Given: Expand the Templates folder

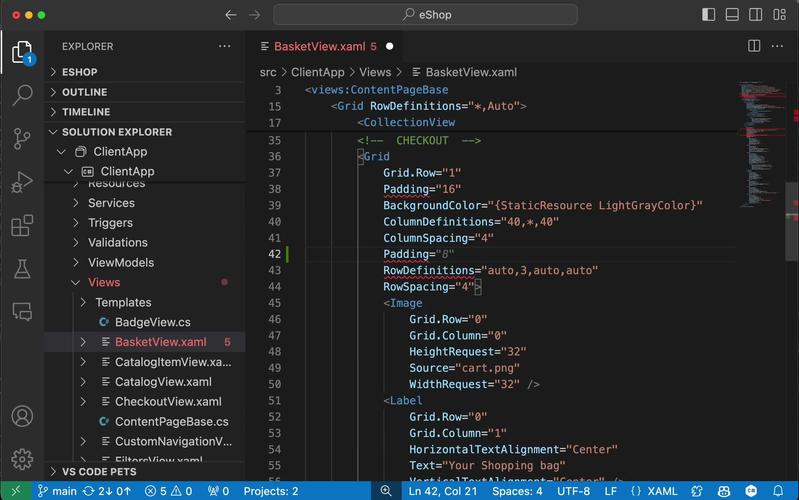Looking at the screenshot, I should 145,302.
